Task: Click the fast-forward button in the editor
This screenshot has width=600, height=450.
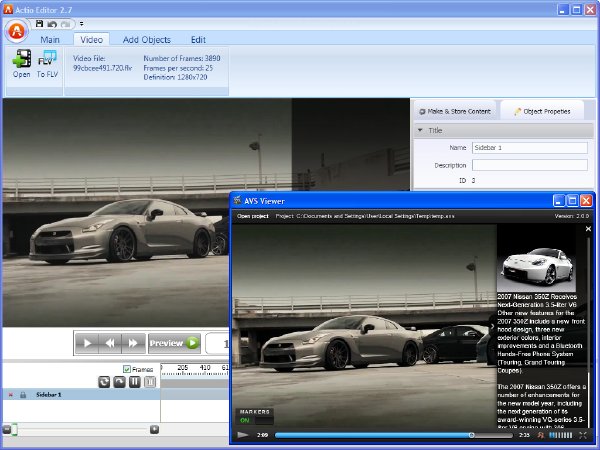Action: click(133, 343)
